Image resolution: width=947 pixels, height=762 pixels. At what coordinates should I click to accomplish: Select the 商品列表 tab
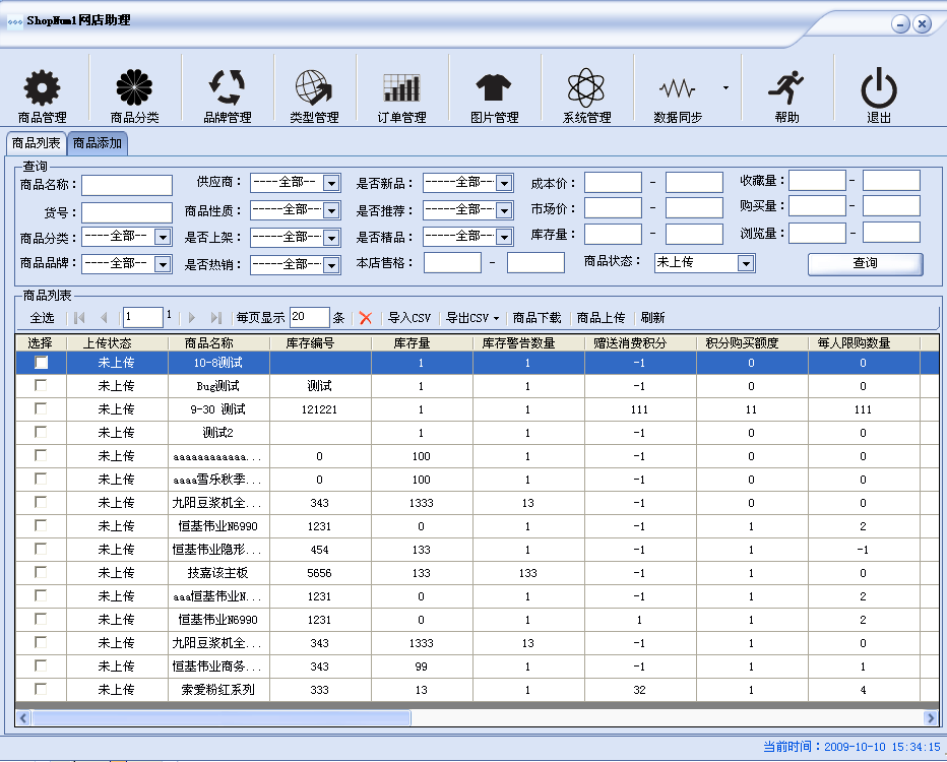click(x=36, y=143)
